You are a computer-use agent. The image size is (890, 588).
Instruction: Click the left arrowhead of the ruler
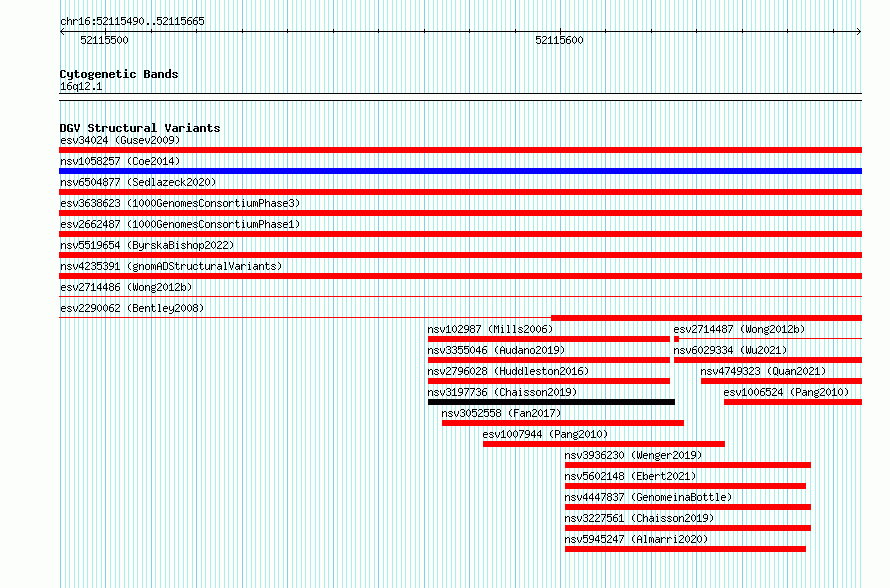tap(62, 32)
